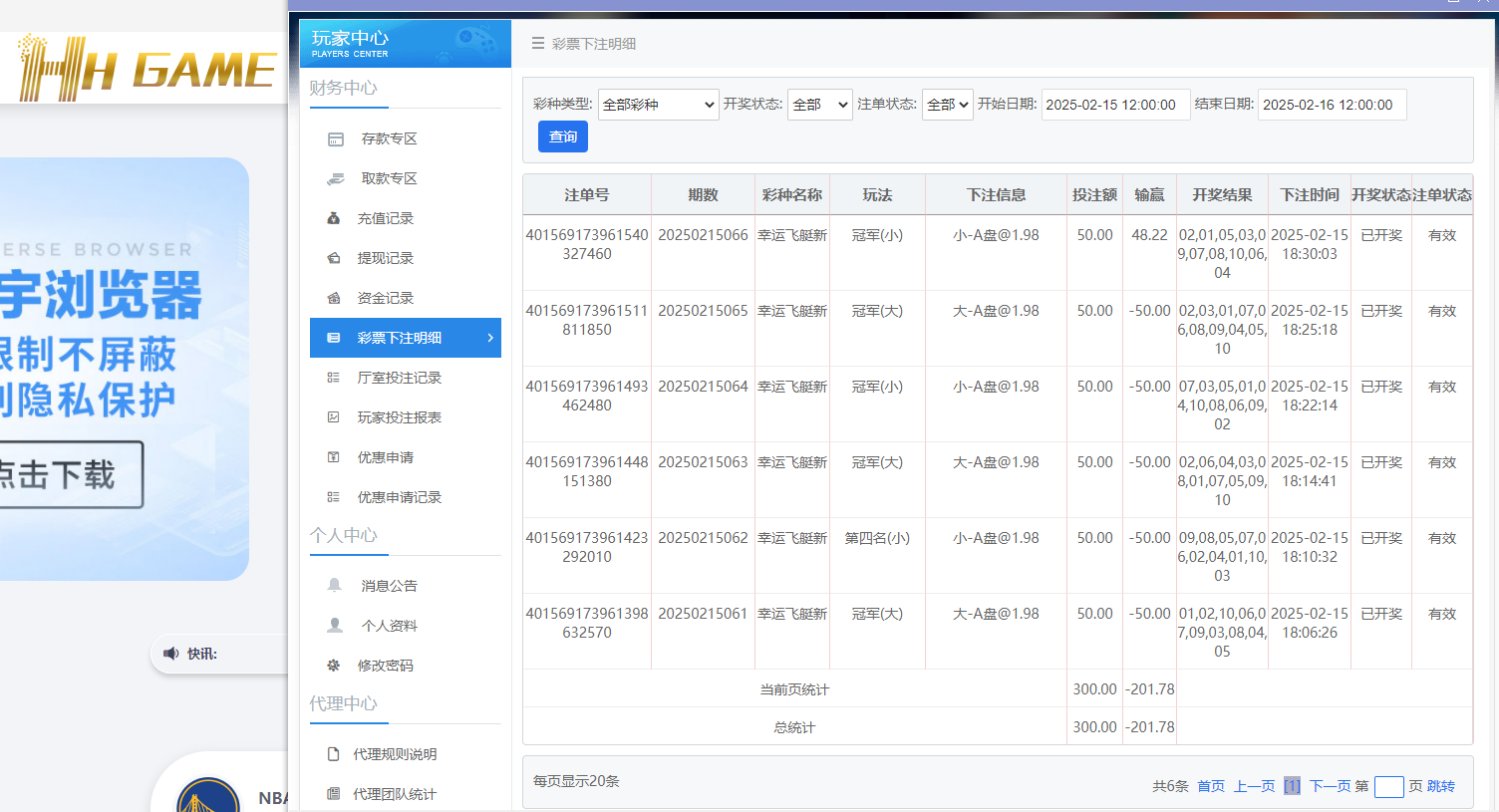Click the voucher icon next to 优惠申请
This screenshot has height=812, width=1499.
click(336, 457)
